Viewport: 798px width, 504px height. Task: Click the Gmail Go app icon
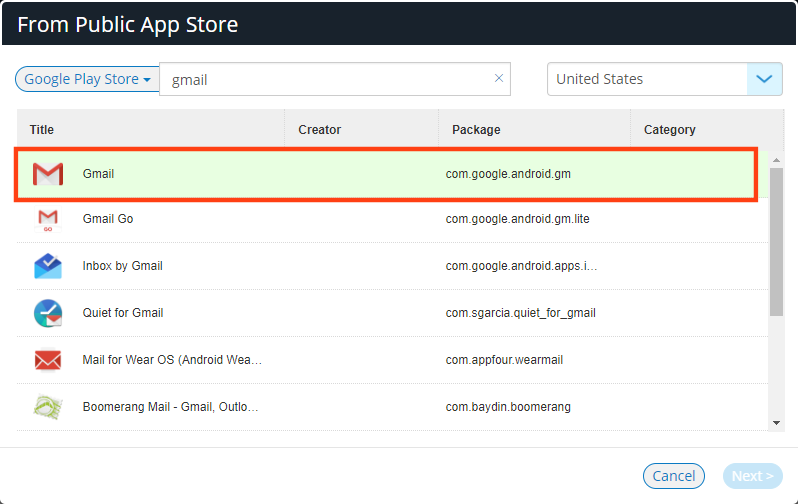(48, 219)
